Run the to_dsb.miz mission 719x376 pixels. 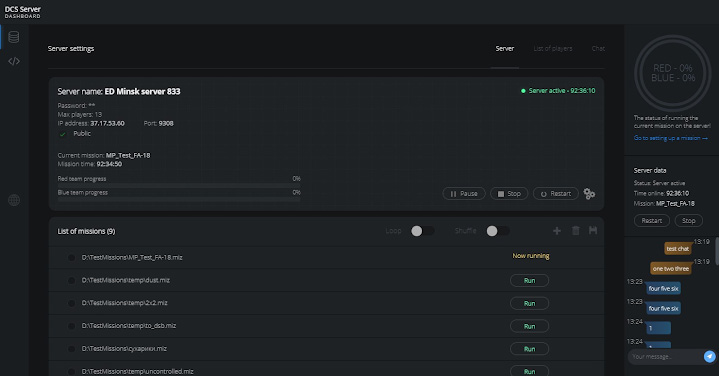pyautogui.click(x=530, y=326)
